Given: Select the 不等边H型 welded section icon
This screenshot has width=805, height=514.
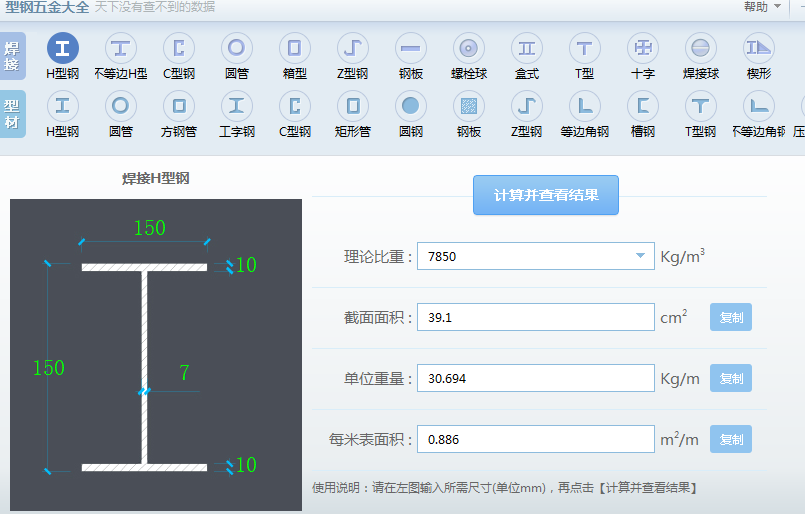Looking at the screenshot, I should coord(121,48).
